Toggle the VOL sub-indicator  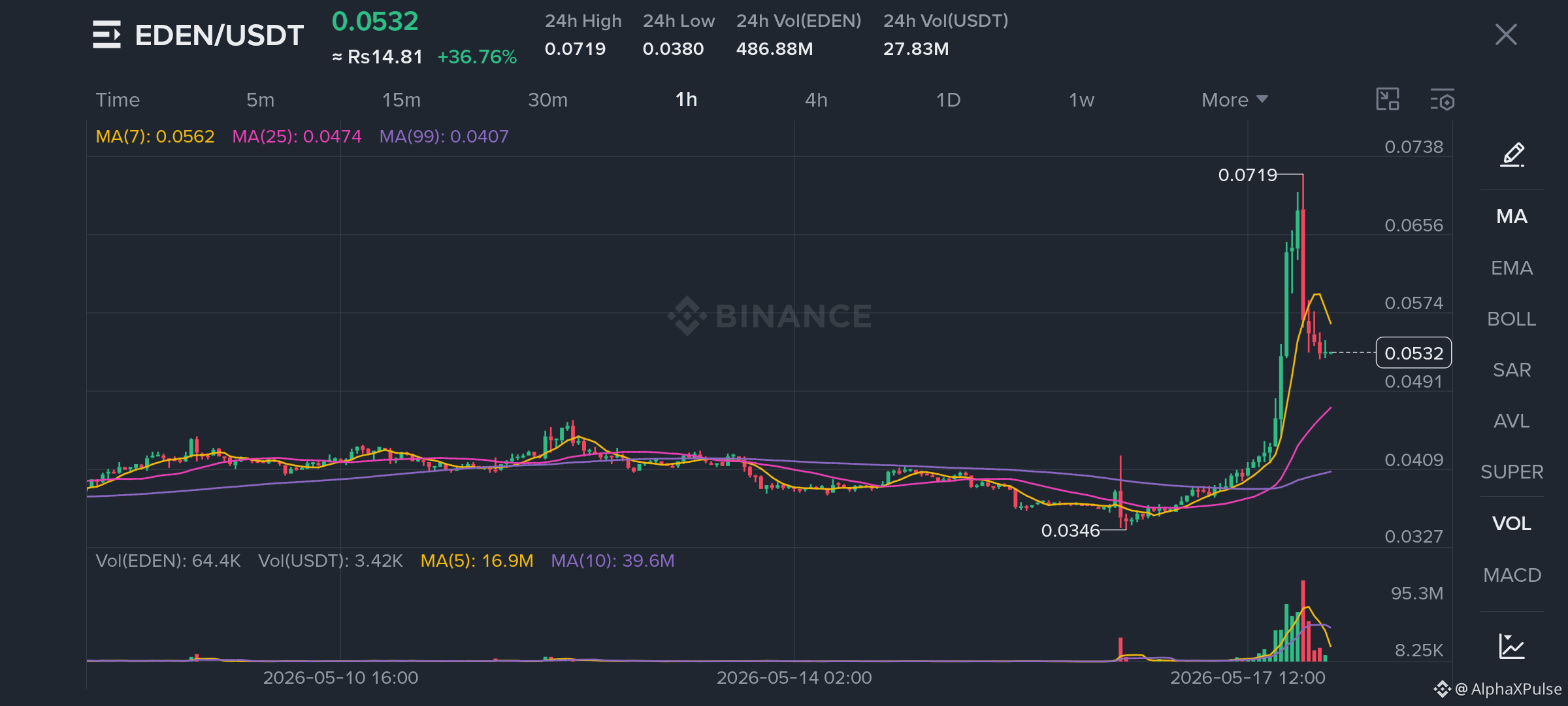point(1512,524)
